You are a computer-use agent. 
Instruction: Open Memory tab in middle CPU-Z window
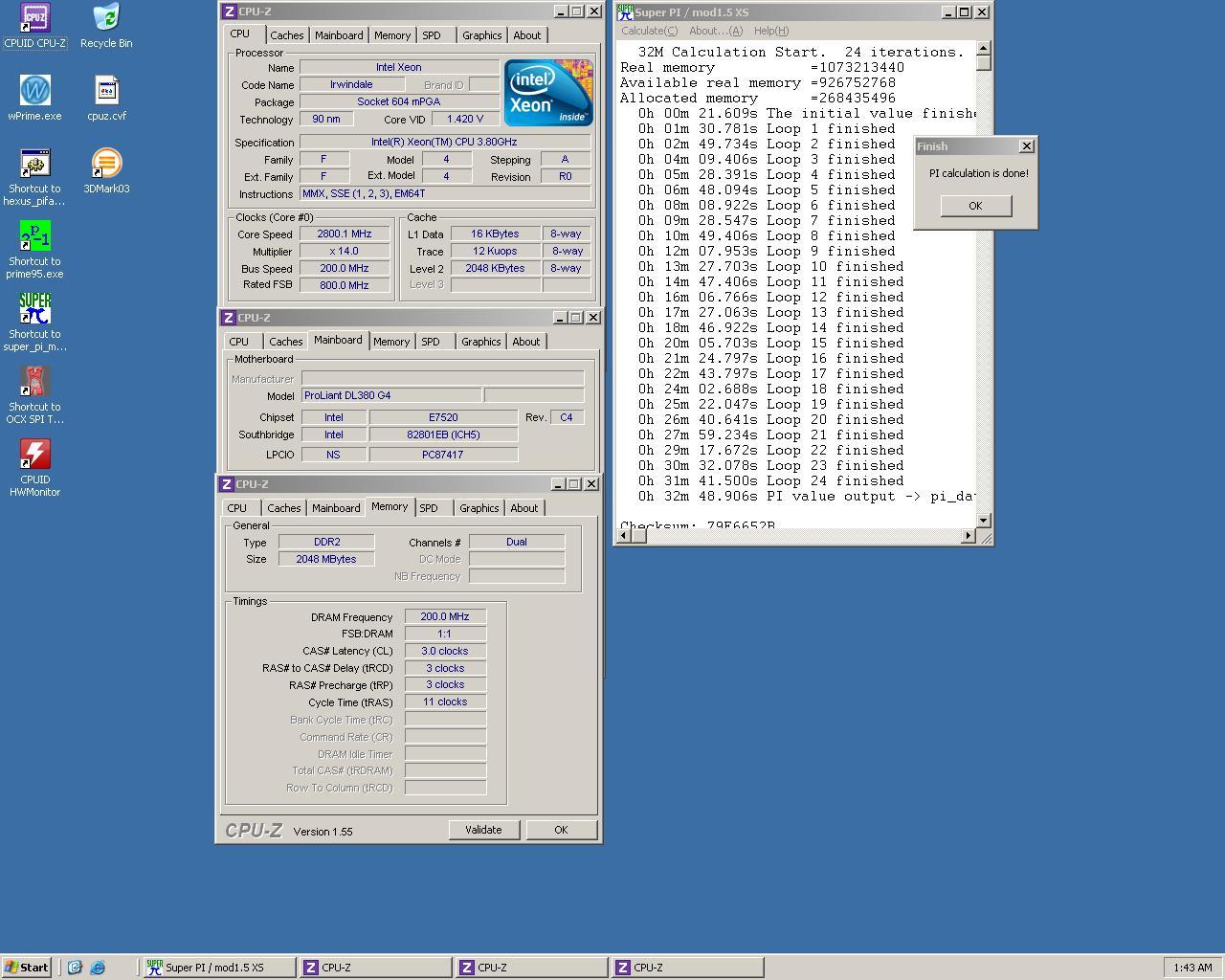click(x=391, y=342)
